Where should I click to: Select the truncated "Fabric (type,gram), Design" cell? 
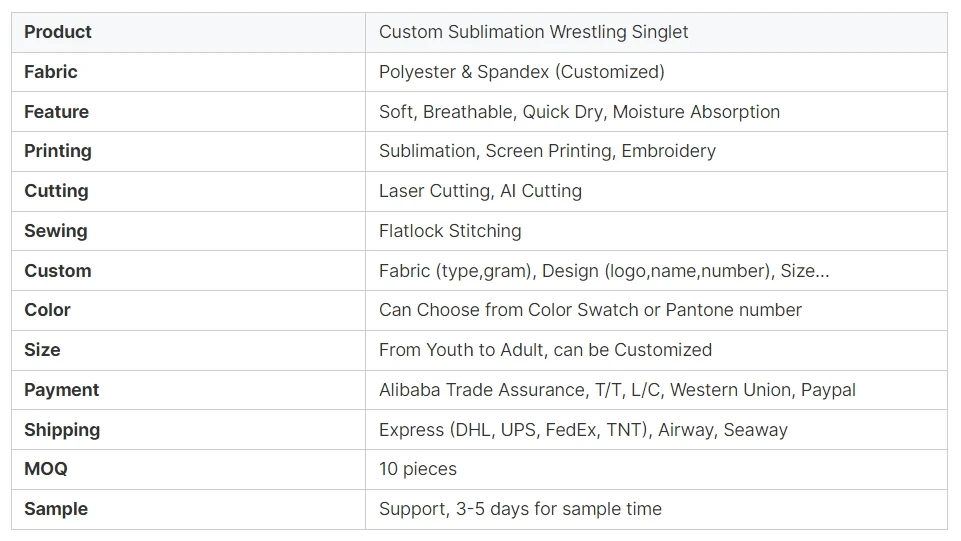click(x=603, y=271)
